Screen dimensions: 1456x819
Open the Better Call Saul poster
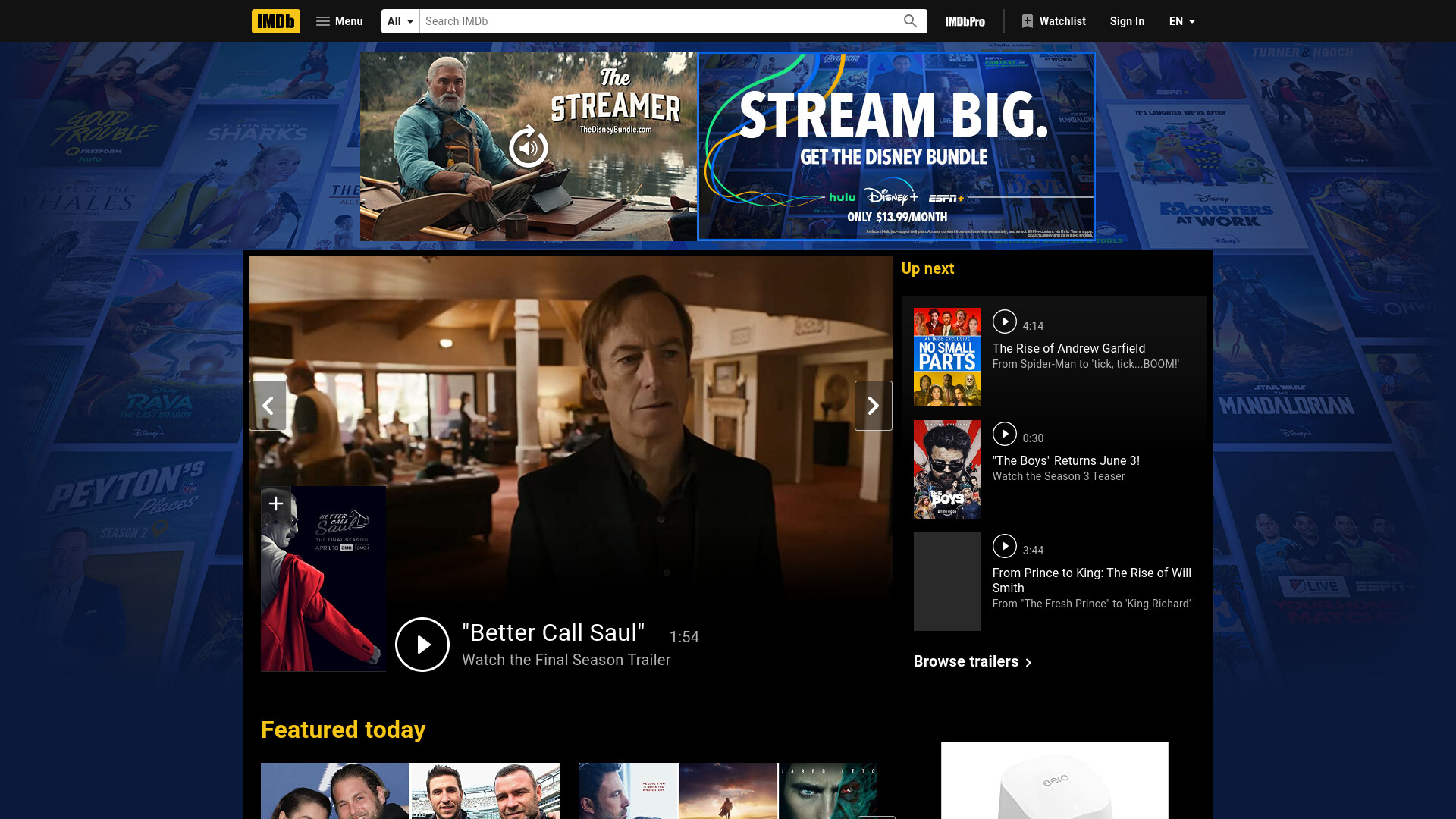point(324,579)
